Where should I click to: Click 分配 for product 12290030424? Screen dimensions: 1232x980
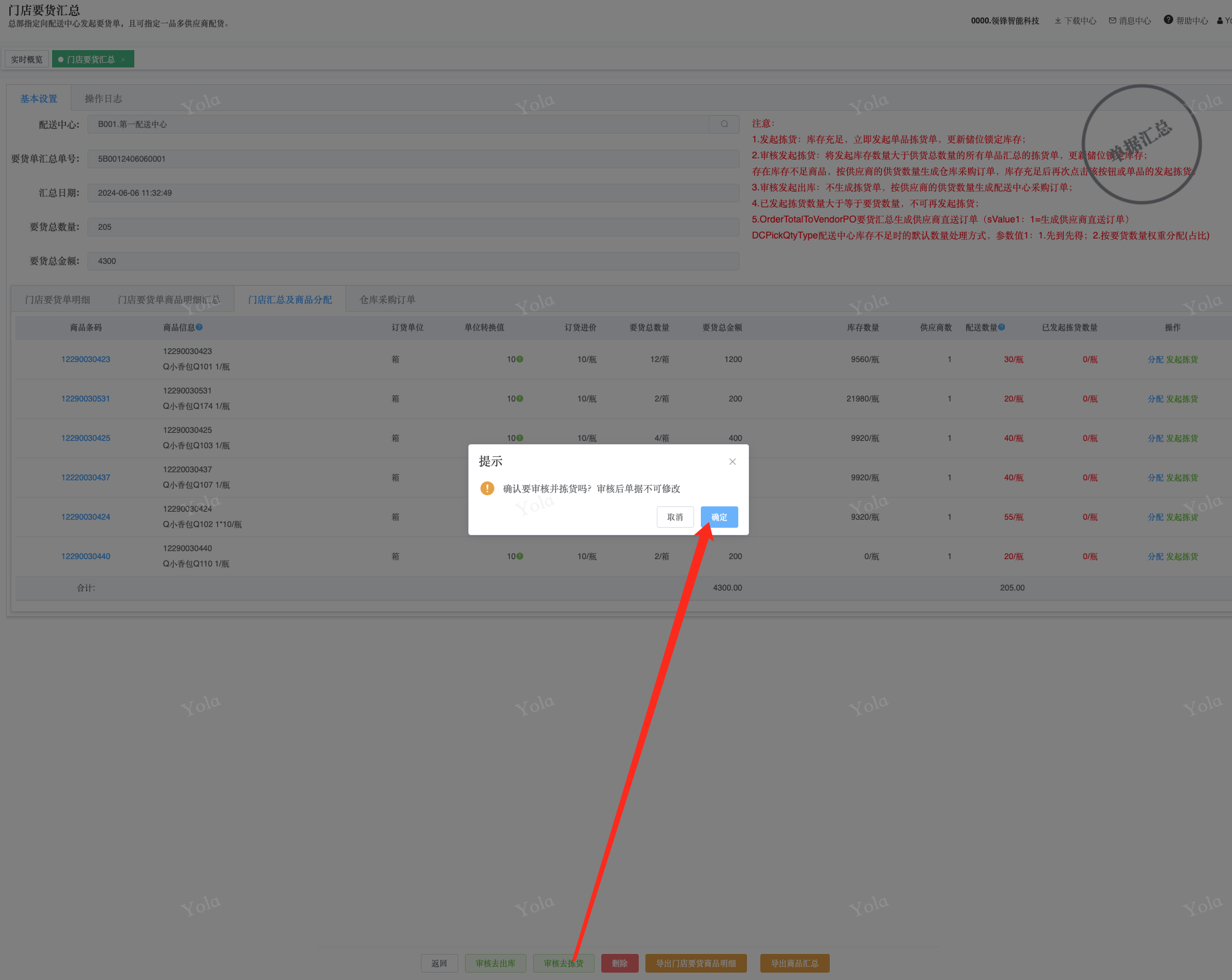pyautogui.click(x=1156, y=517)
